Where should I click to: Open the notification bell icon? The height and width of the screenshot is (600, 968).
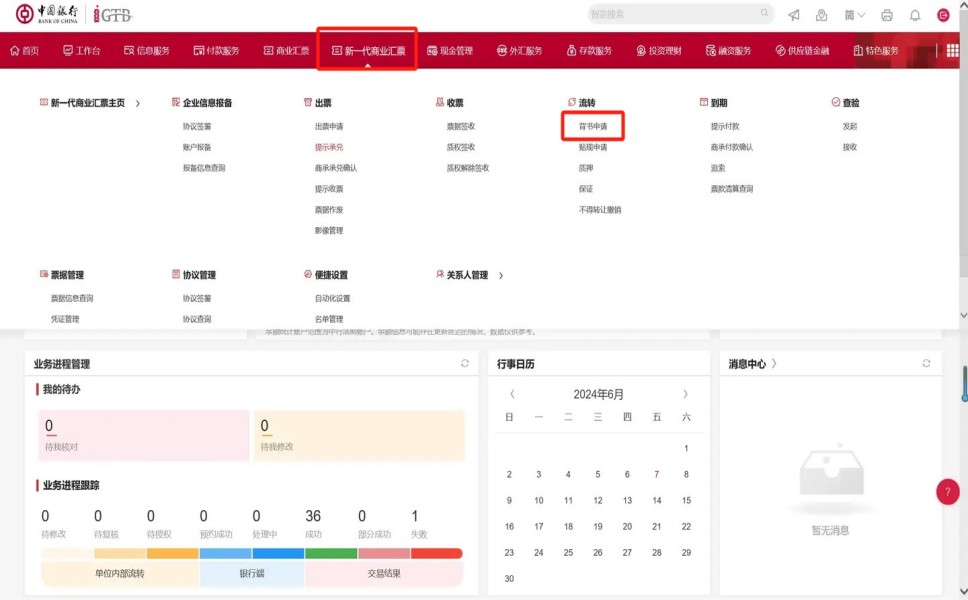point(914,15)
